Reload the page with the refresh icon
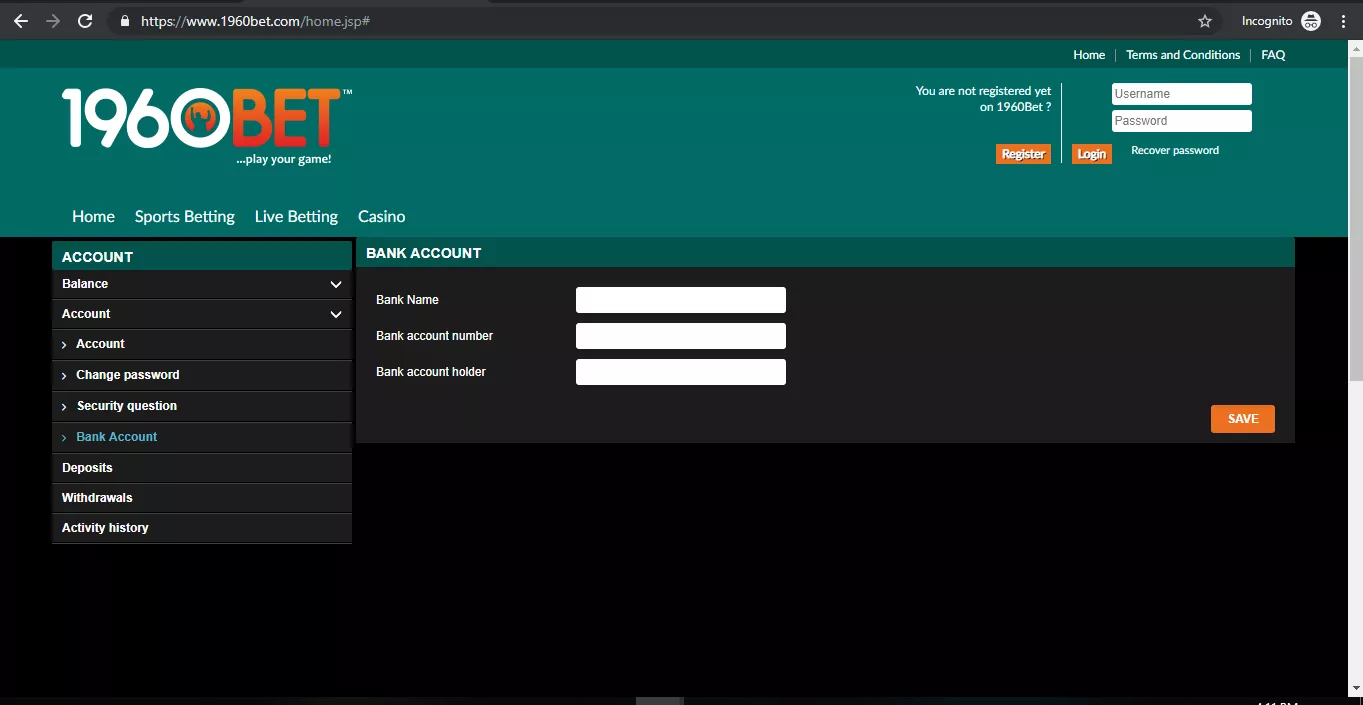The width and height of the screenshot is (1363, 705). coord(85,21)
